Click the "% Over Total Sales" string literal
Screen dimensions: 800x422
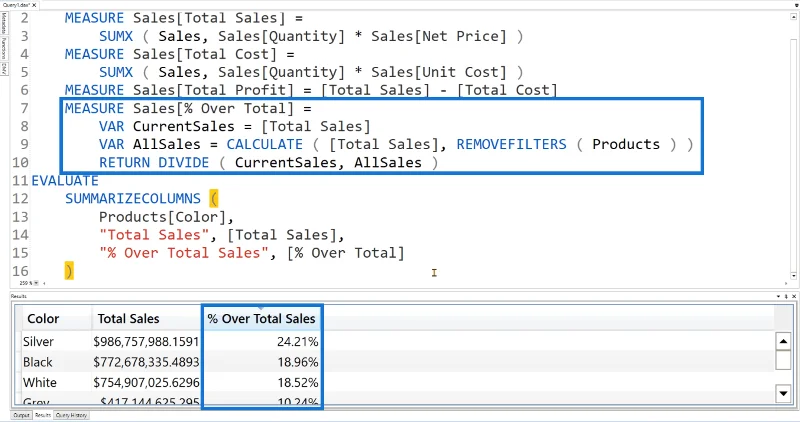[x=184, y=253]
